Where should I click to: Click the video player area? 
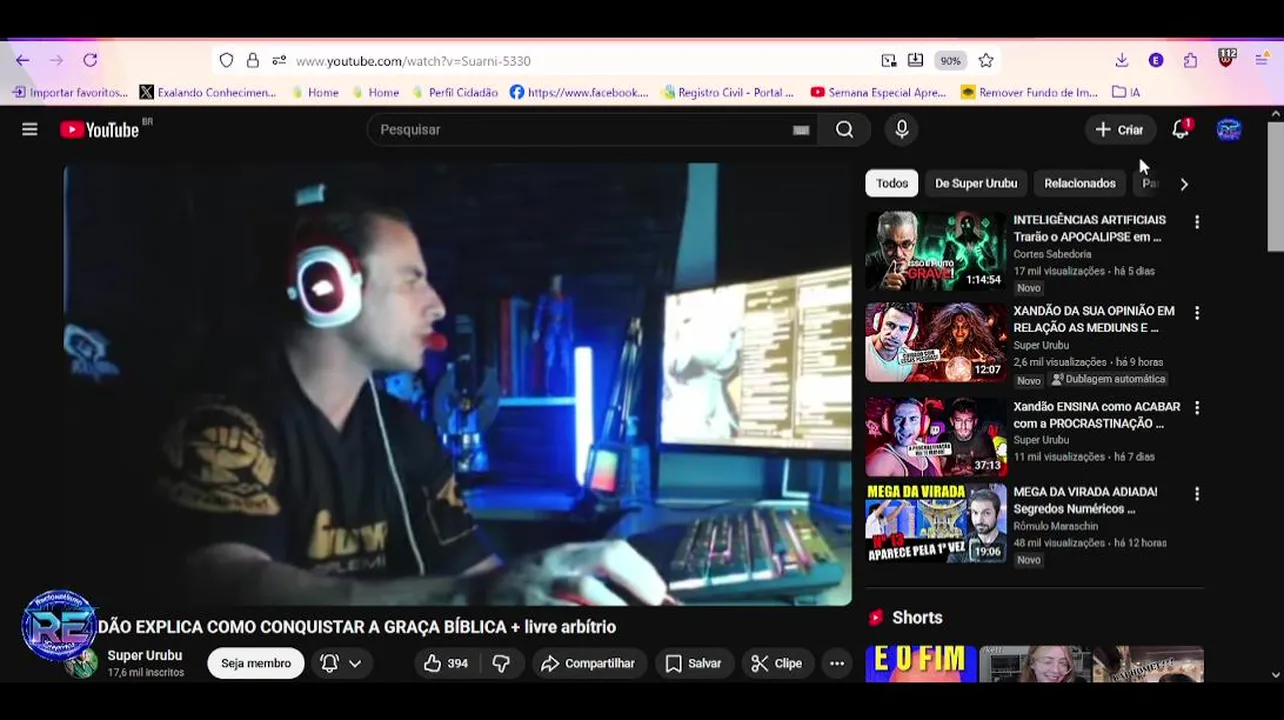point(457,384)
